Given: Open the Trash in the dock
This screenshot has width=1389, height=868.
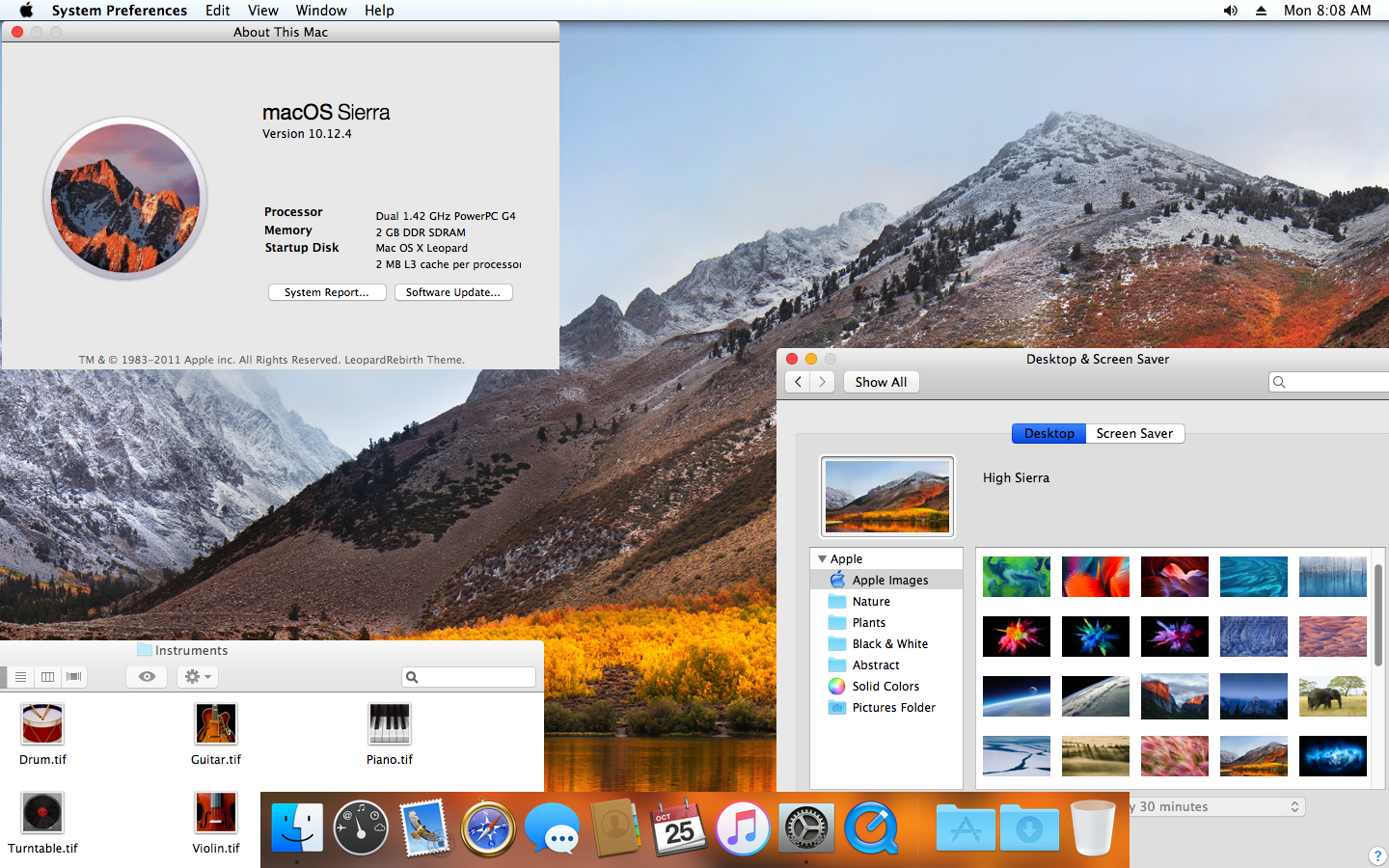Looking at the screenshot, I should tap(1093, 828).
